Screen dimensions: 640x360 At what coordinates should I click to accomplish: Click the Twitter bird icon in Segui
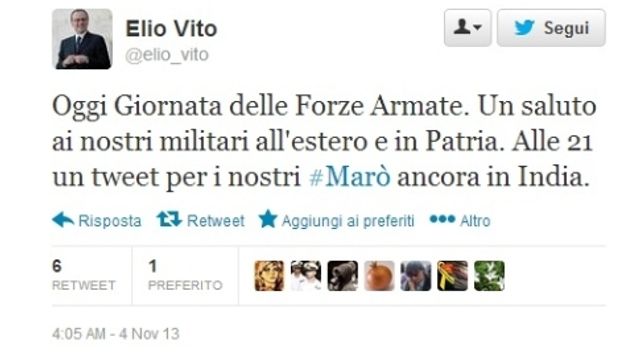point(524,28)
